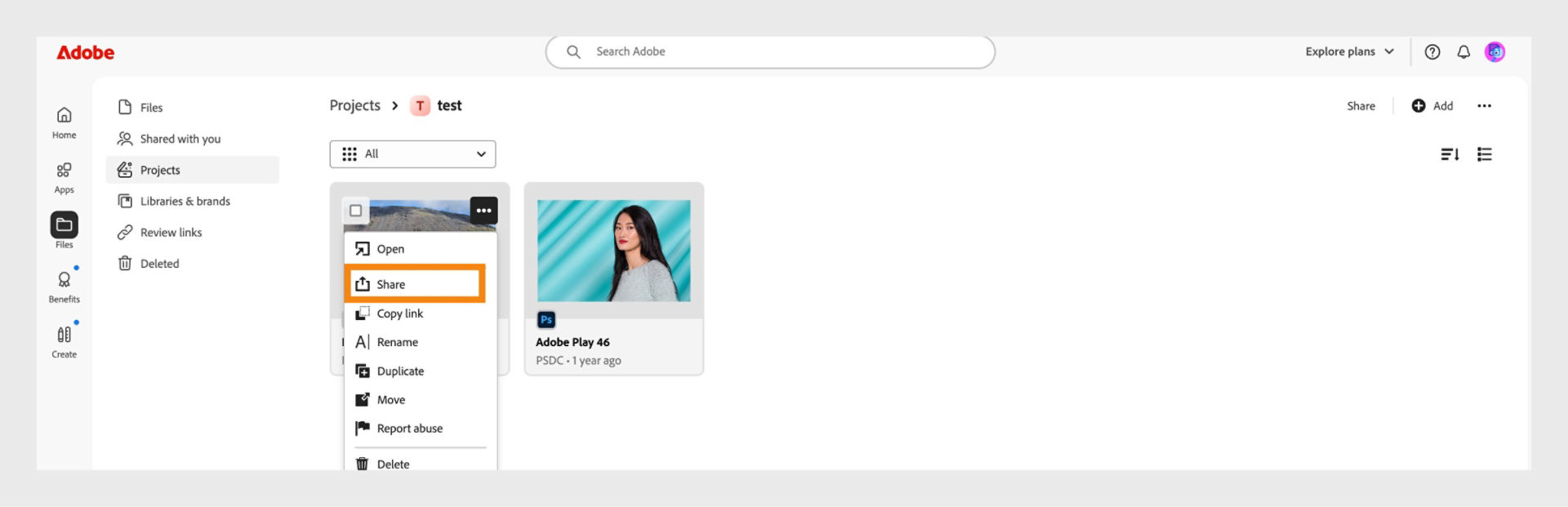Viewport: 1568px width, 507px height.
Task: Click the sort order icon
Action: point(1450,153)
